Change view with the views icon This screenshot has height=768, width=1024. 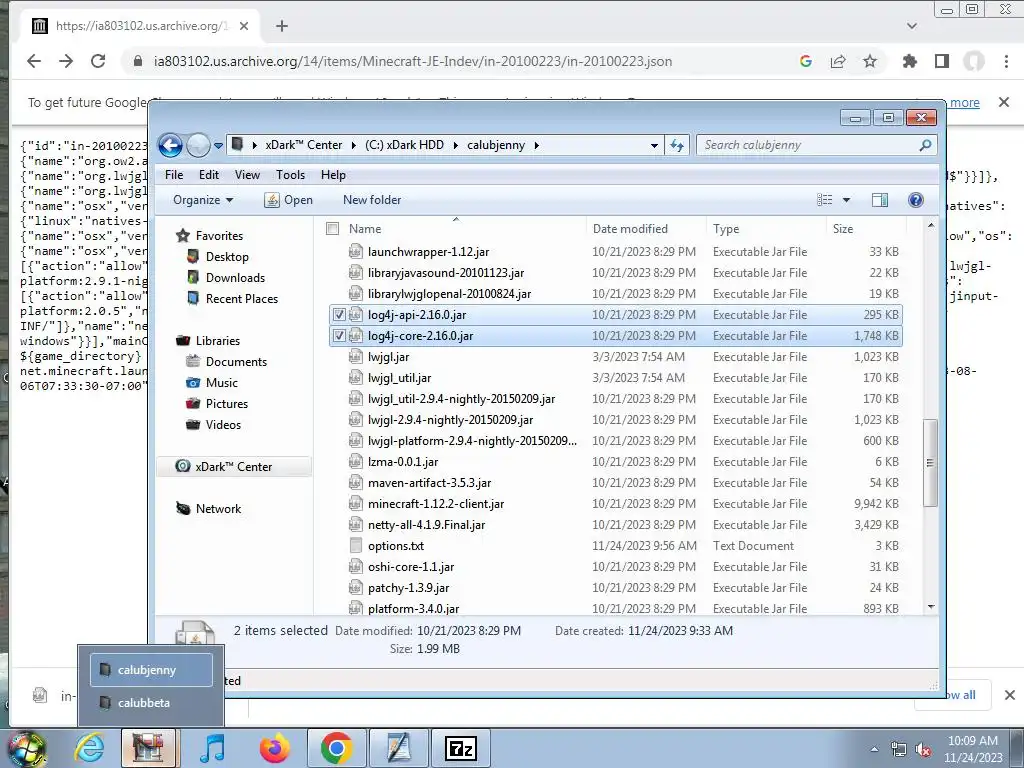point(825,200)
